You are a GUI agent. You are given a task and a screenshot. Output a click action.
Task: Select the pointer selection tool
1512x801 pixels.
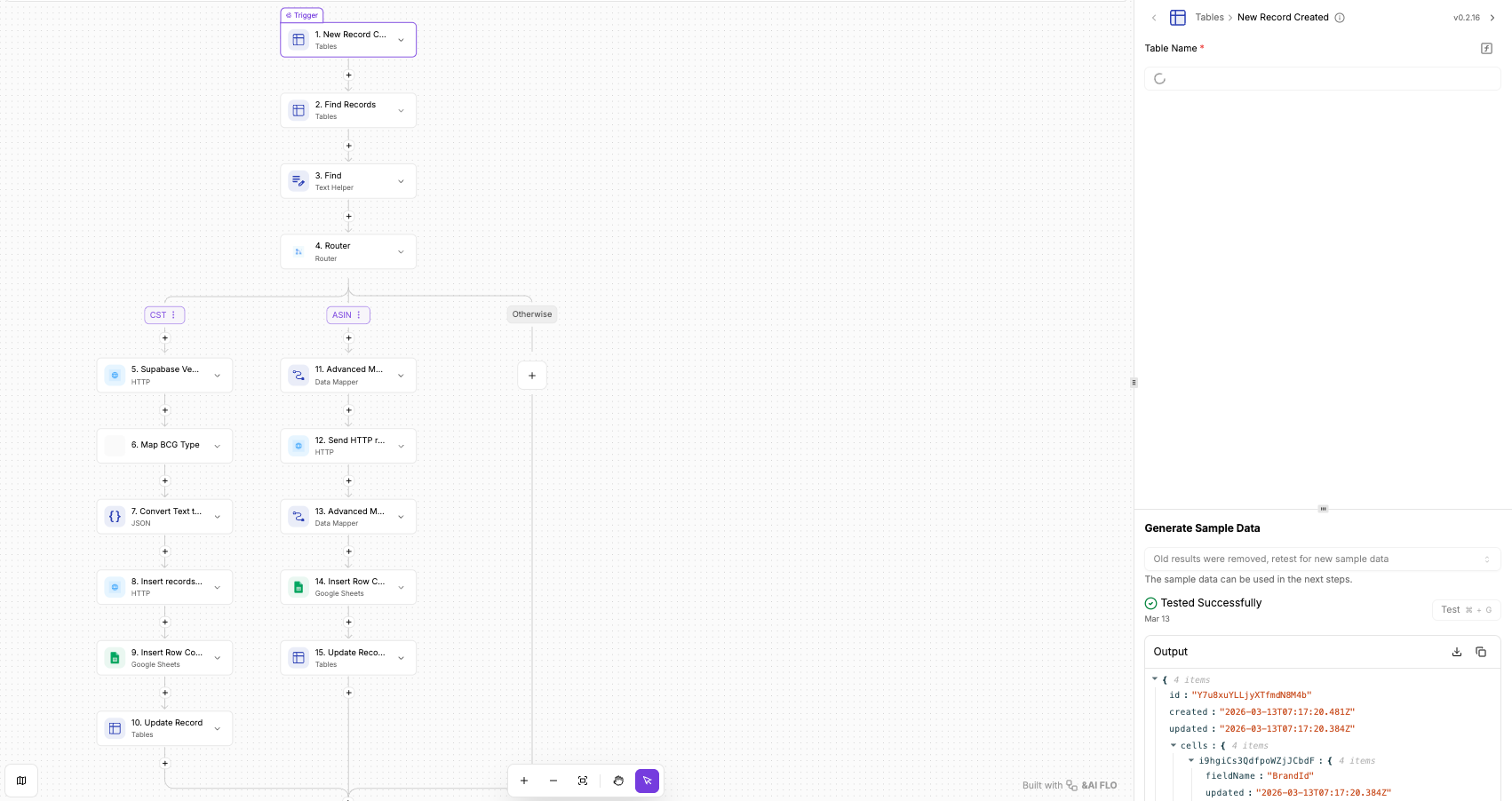coord(648,781)
